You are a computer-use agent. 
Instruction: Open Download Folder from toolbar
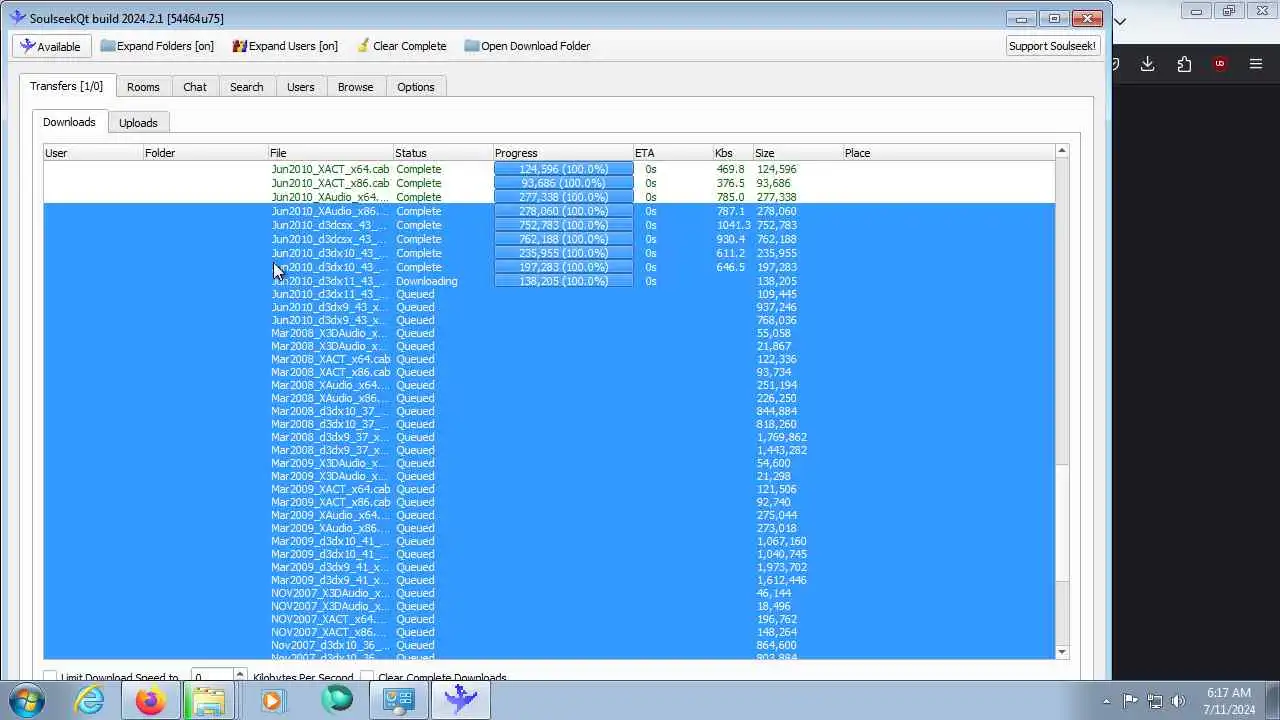point(527,46)
